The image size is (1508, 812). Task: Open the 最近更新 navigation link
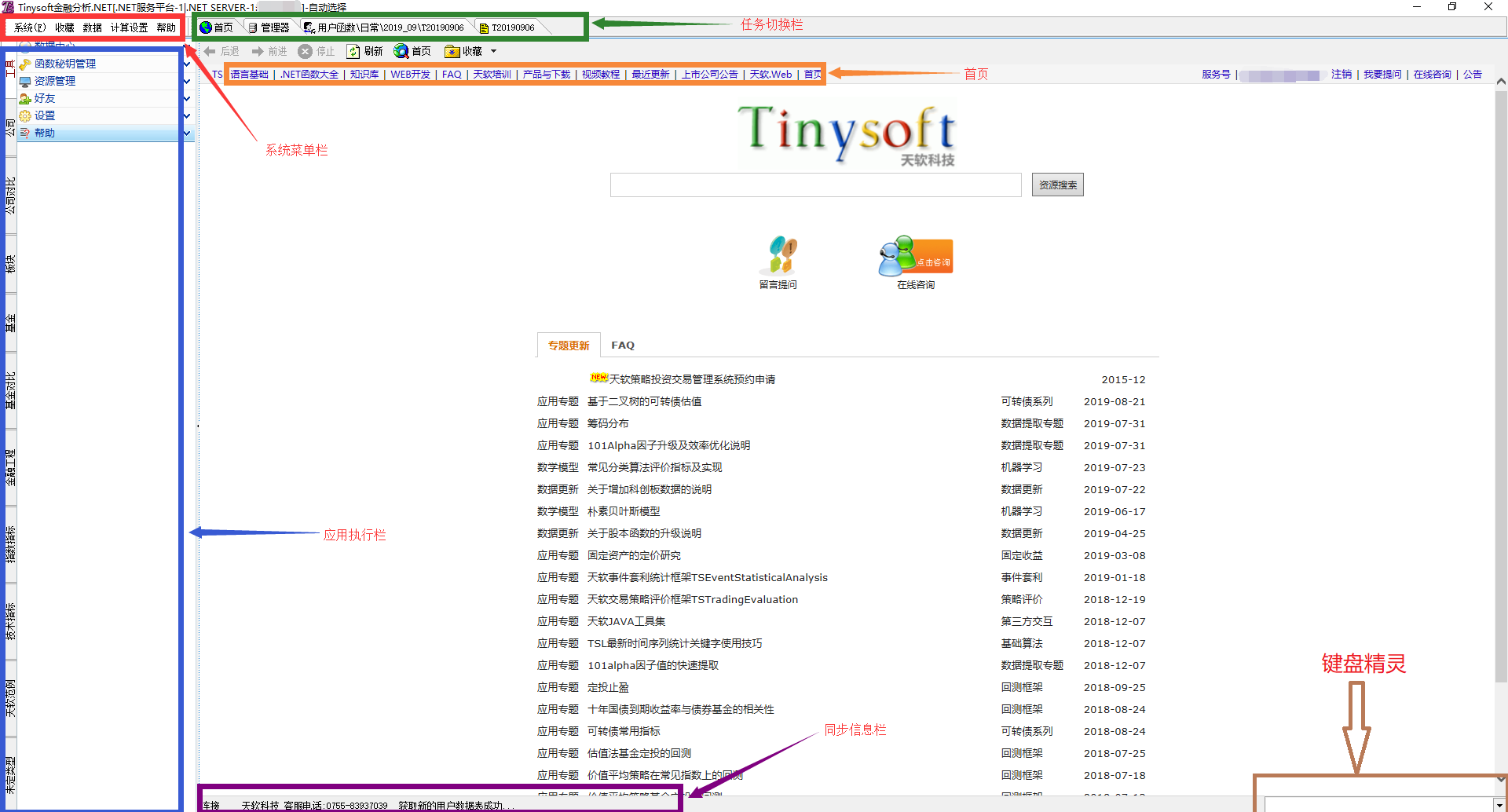[650, 75]
